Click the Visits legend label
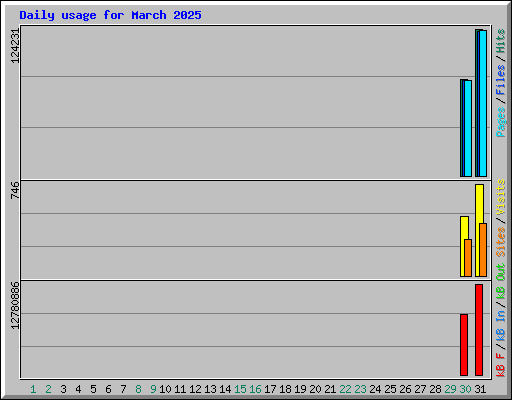512x400 pixels. point(501,197)
